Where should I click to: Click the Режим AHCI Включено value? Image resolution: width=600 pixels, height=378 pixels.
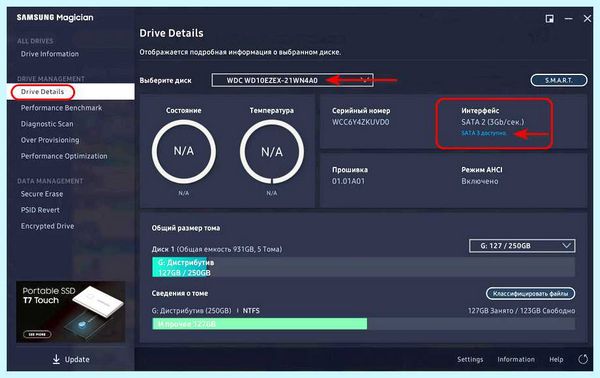coord(479,181)
